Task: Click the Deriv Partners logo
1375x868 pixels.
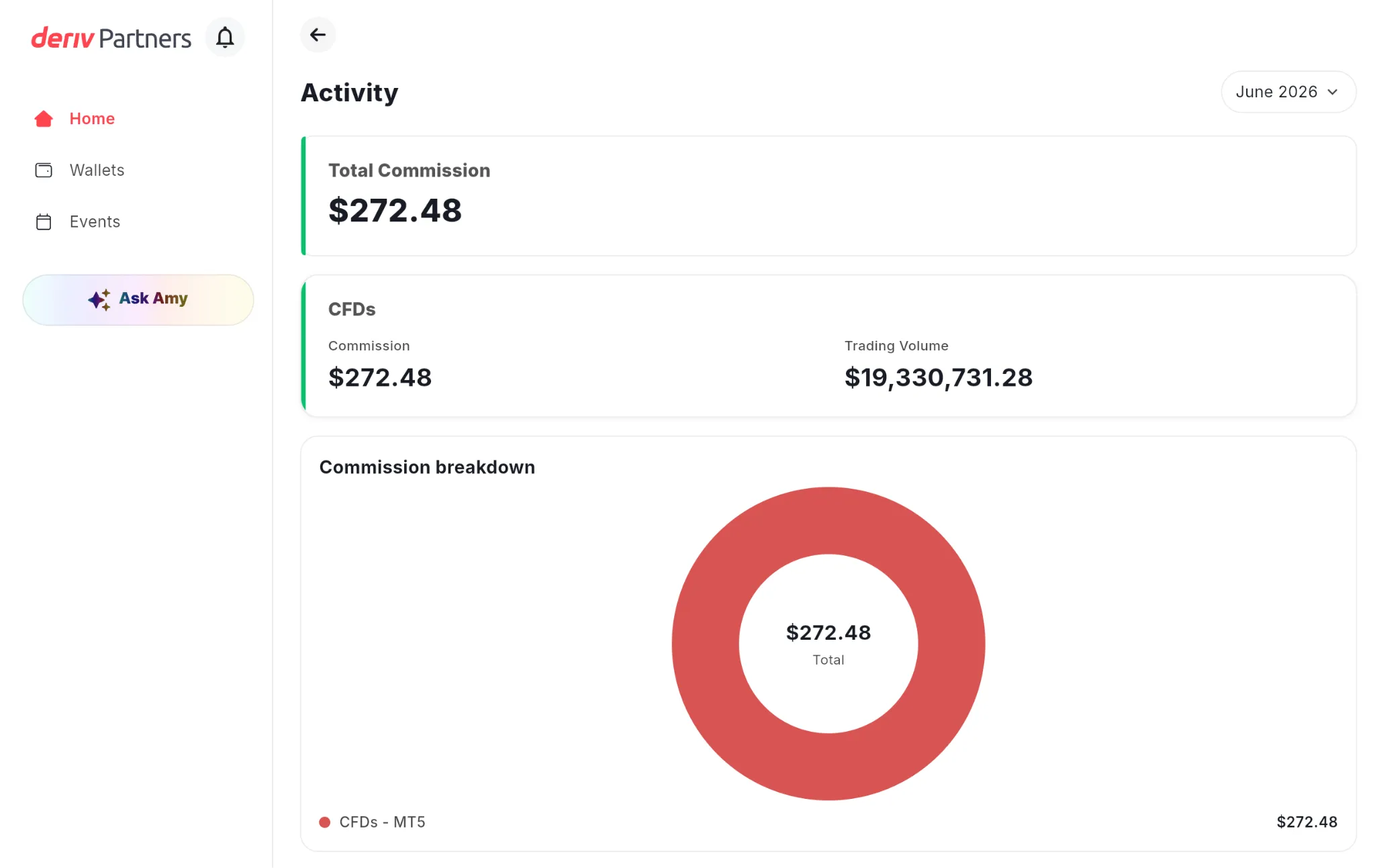Action: point(111,38)
